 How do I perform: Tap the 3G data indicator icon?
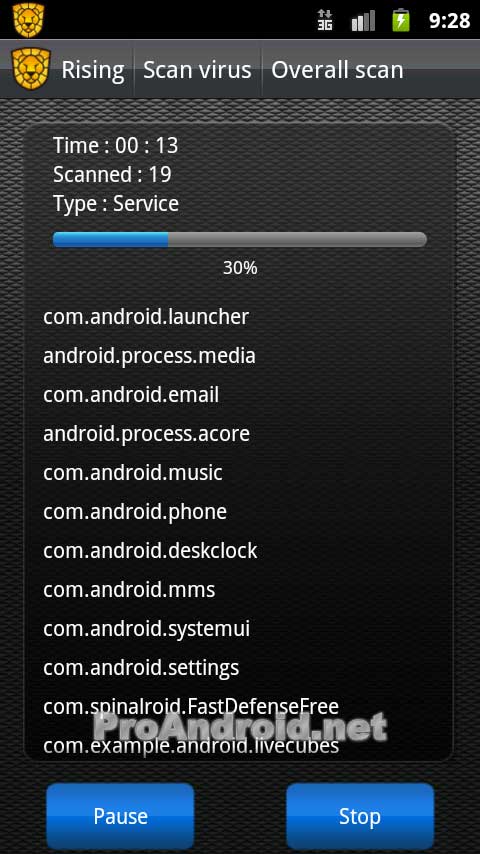click(325, 20)
